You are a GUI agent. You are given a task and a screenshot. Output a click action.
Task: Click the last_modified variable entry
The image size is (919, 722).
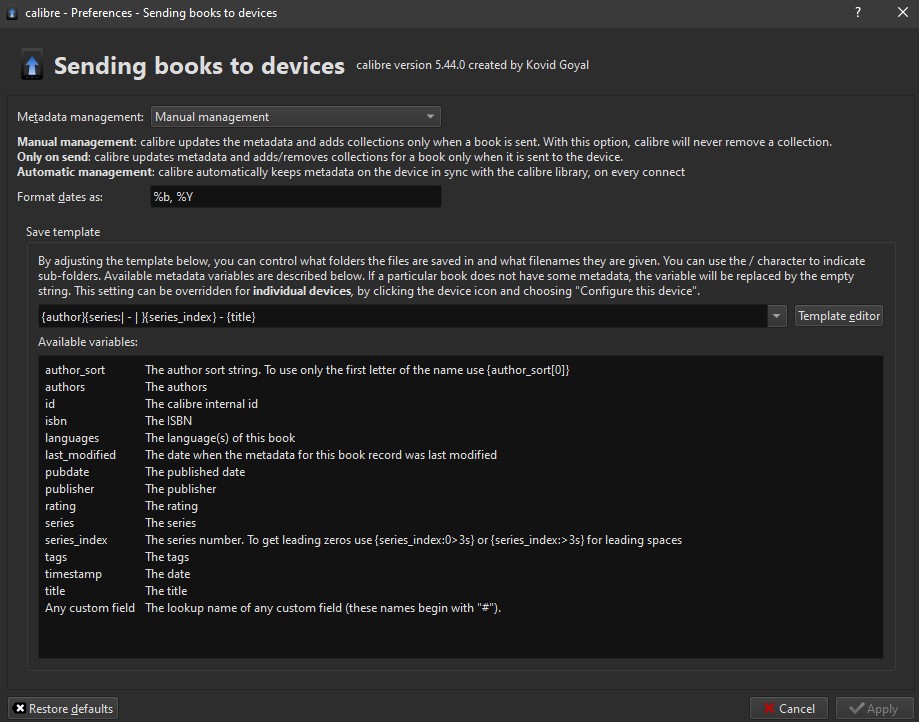pyautogui.click(x=80, y=455)
